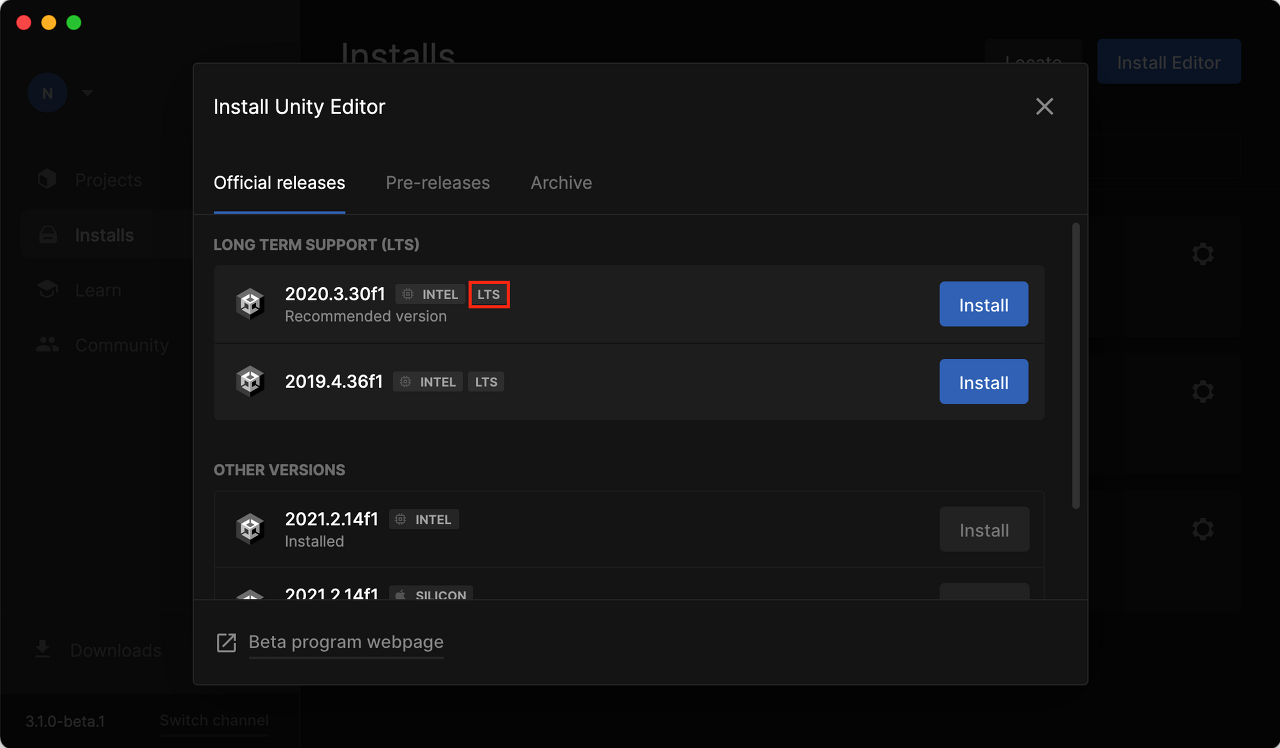Select the 2019.4.36f1 version text
The width and height of the screenshot is (1280, 748).
334,382
